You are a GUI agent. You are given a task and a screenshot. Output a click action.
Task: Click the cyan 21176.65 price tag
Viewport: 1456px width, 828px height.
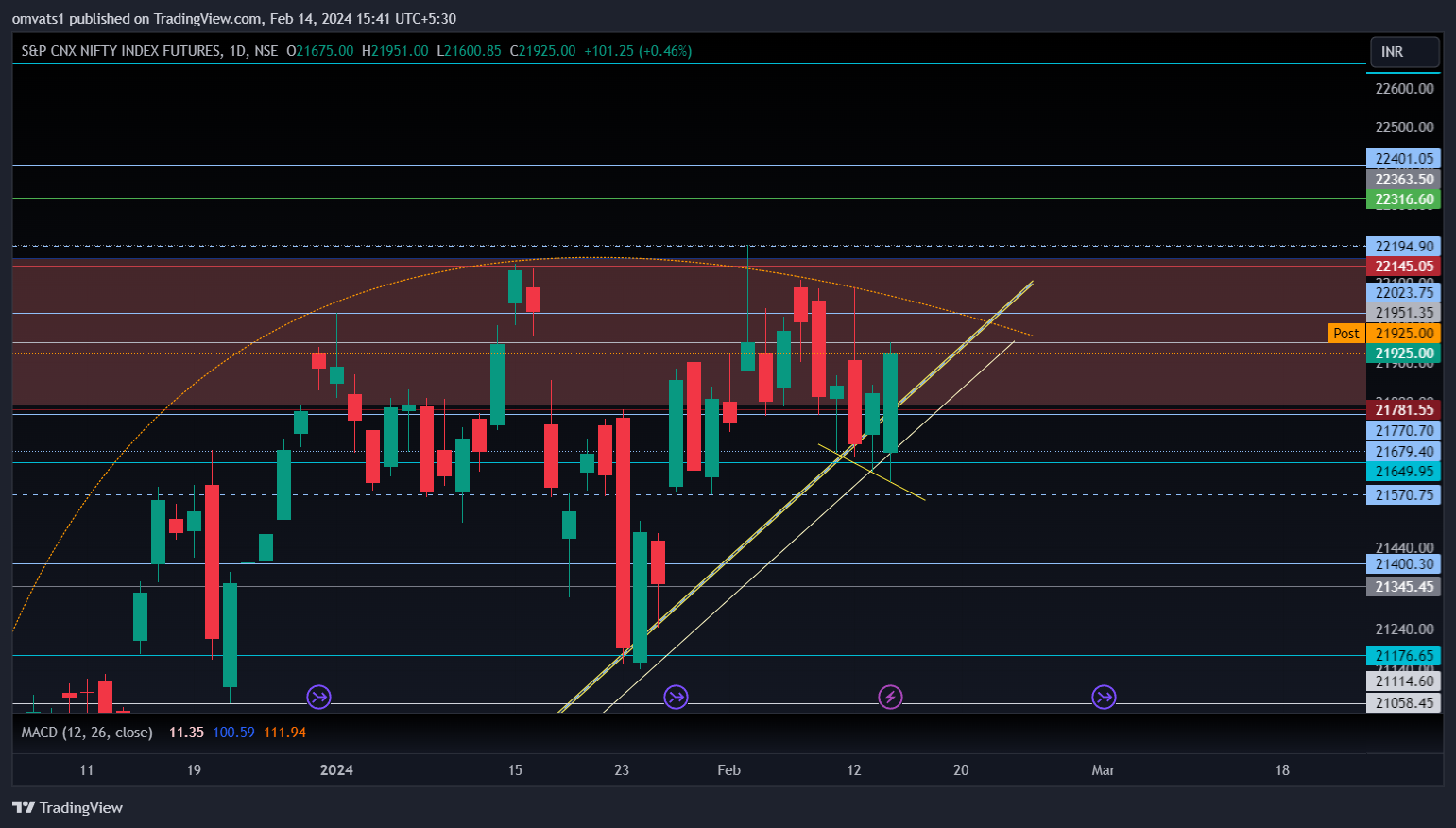tap(1403, 656)
